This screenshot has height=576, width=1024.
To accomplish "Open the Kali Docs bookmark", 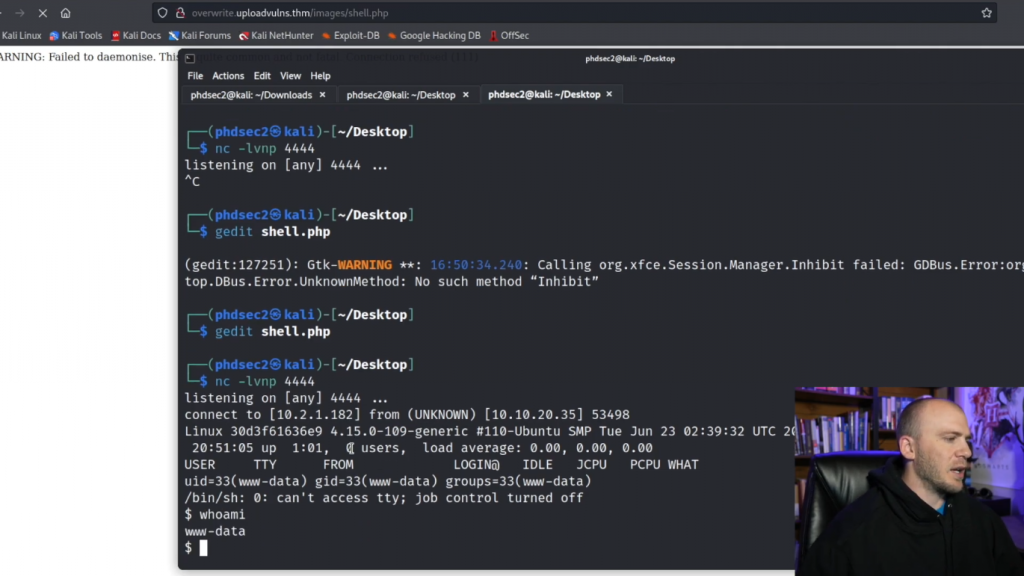I will [136, 36].
